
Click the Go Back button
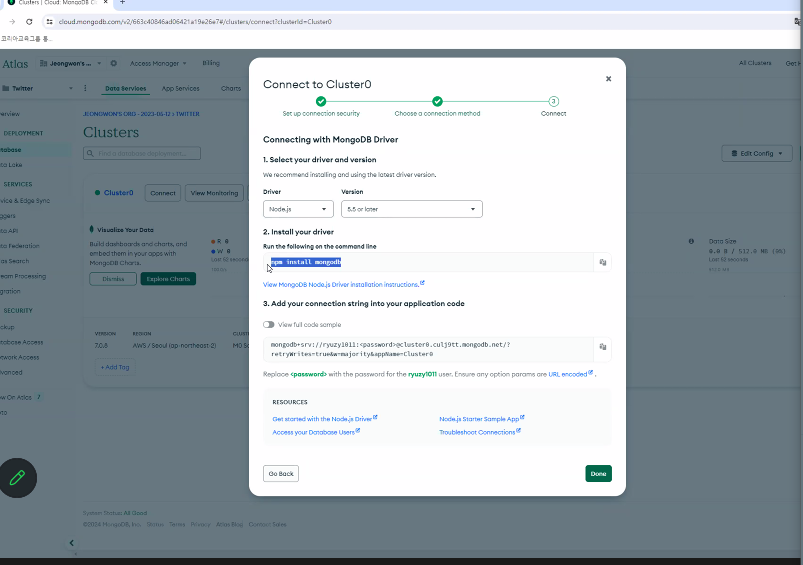(x=281, y=474)
